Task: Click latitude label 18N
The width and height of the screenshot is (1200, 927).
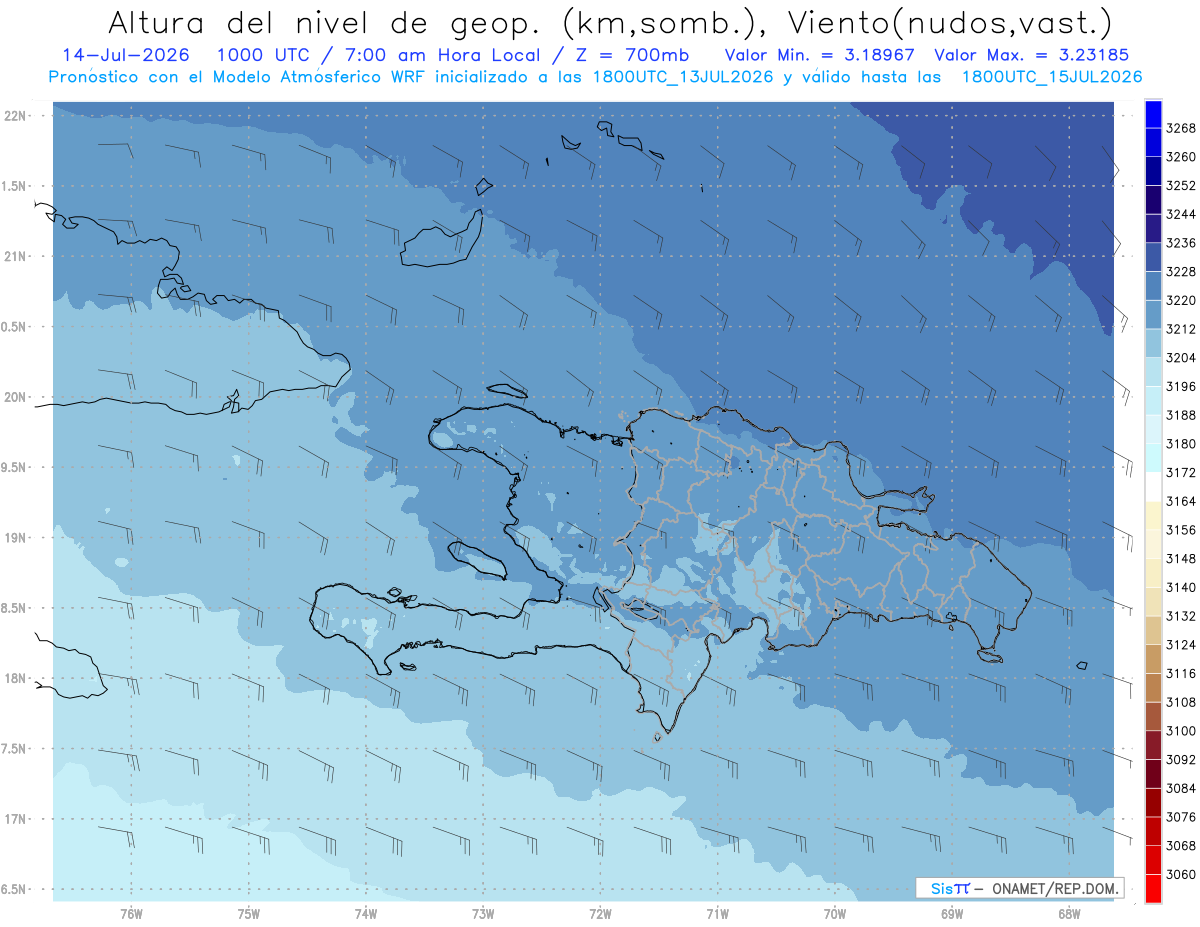Action: click(16, 679)
